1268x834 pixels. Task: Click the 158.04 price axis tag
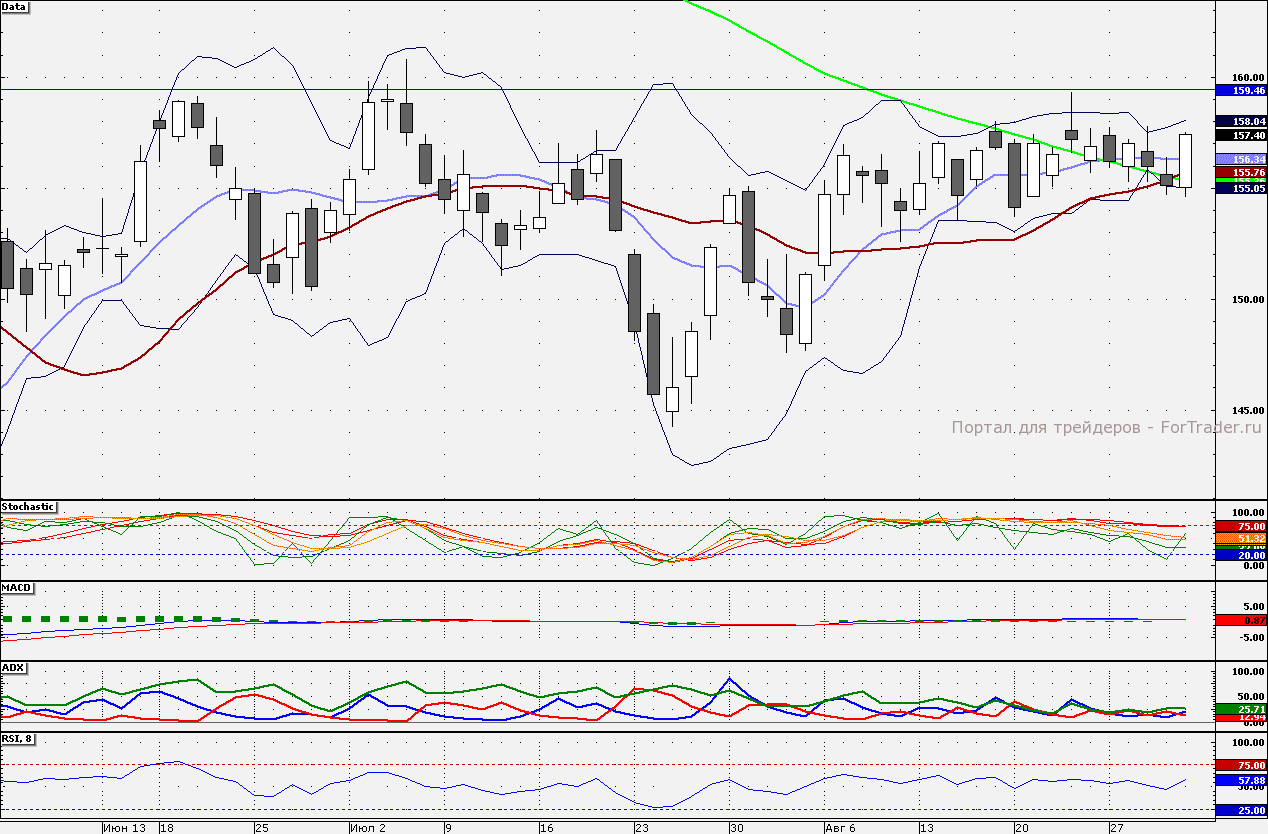[1241, 121]
